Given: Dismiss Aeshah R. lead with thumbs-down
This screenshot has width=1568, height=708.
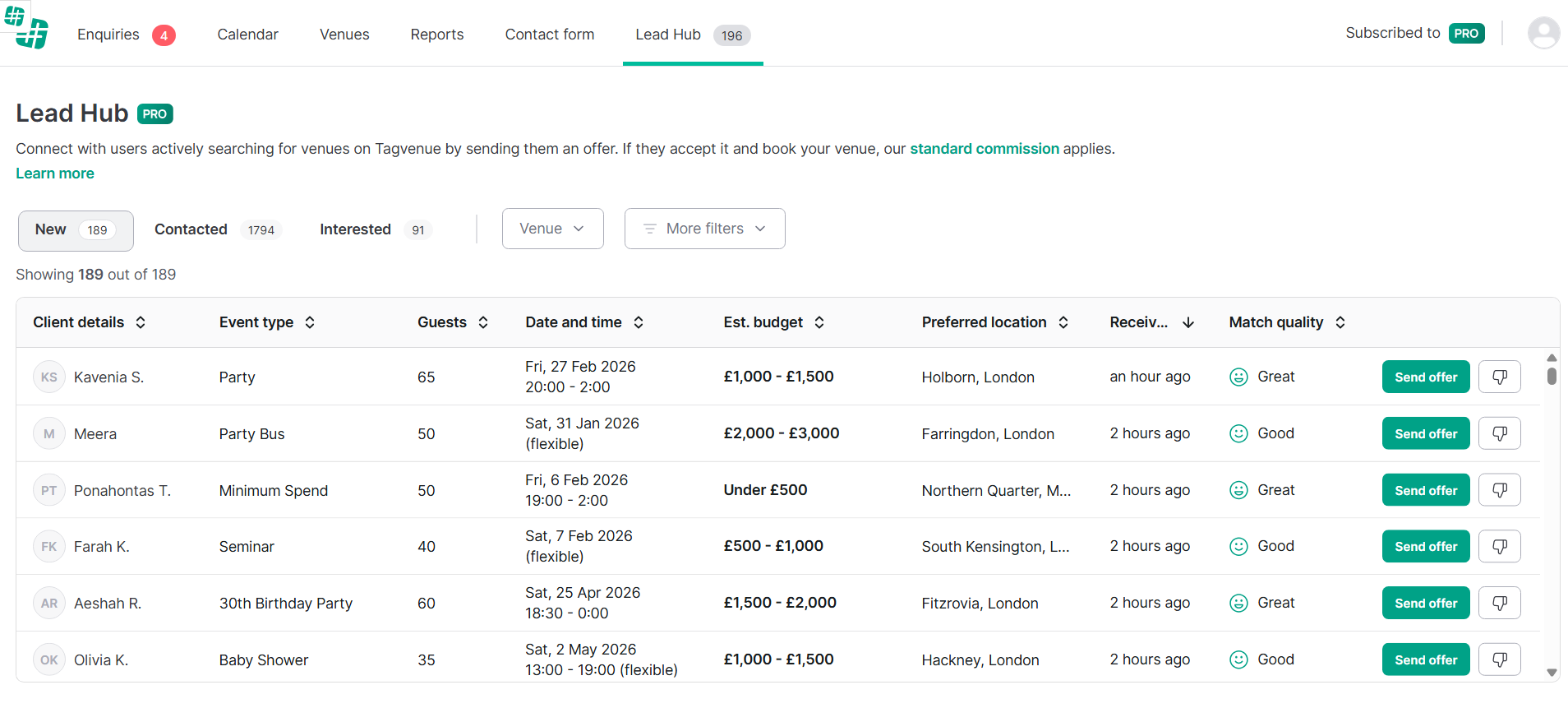Looking at the screenshot, I should (1499, 603).
